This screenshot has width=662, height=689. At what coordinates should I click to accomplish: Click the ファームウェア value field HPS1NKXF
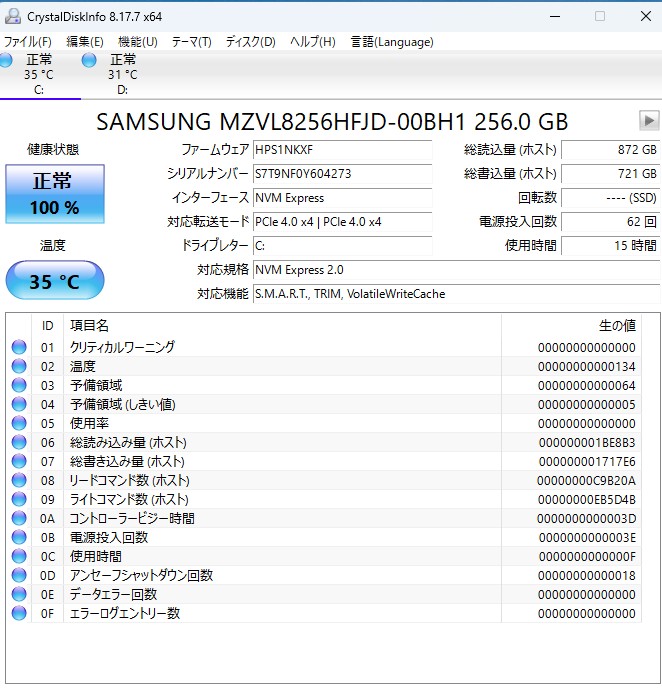point(340,149)
